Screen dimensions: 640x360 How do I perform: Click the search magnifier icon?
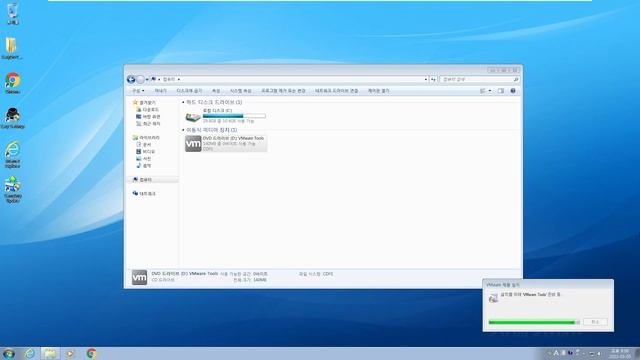point(516,80)
